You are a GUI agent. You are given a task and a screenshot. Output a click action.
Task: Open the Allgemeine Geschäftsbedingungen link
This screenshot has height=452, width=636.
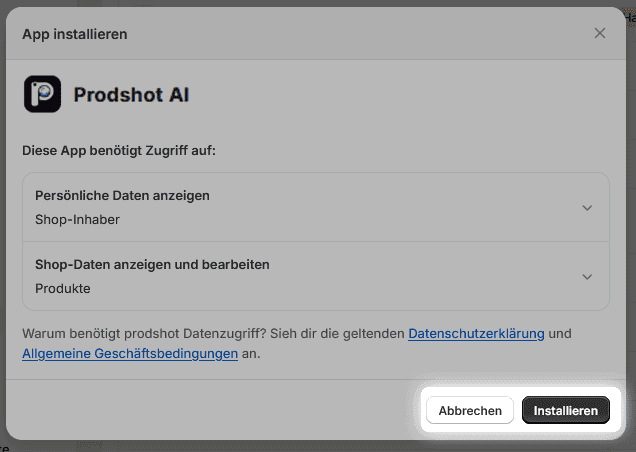tap(130, 354)
